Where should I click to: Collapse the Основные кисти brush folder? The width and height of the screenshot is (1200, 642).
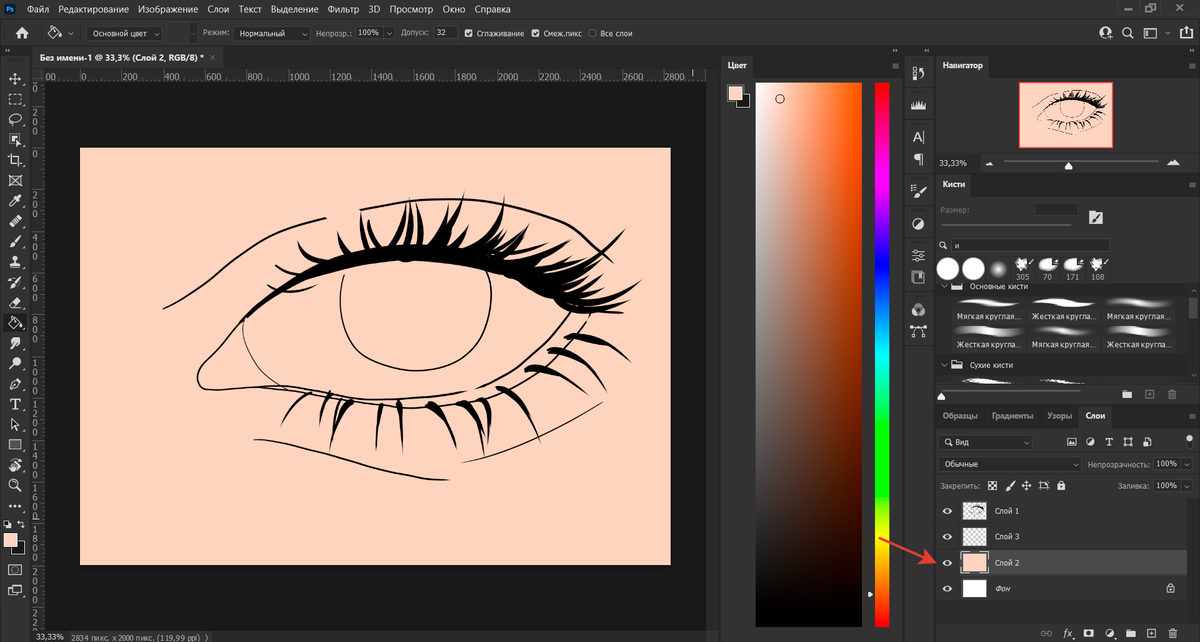click(x=944, y=287)
